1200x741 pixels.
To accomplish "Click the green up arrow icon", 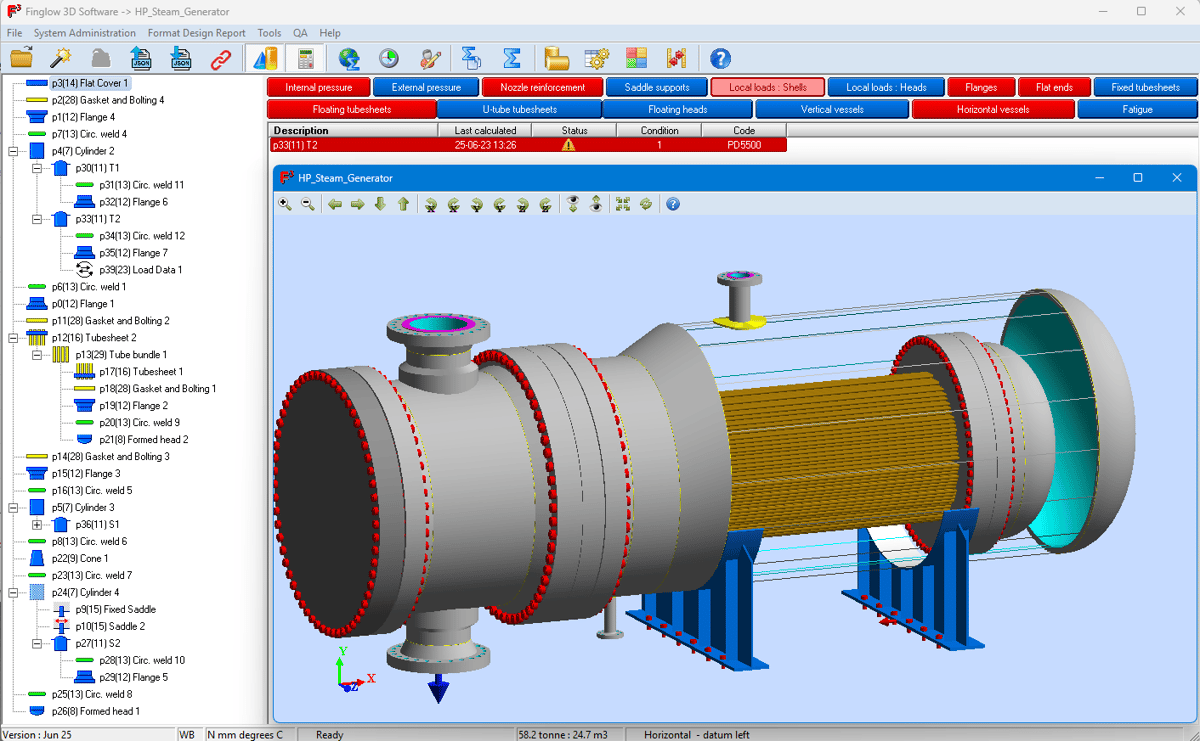I will point(403,204).
